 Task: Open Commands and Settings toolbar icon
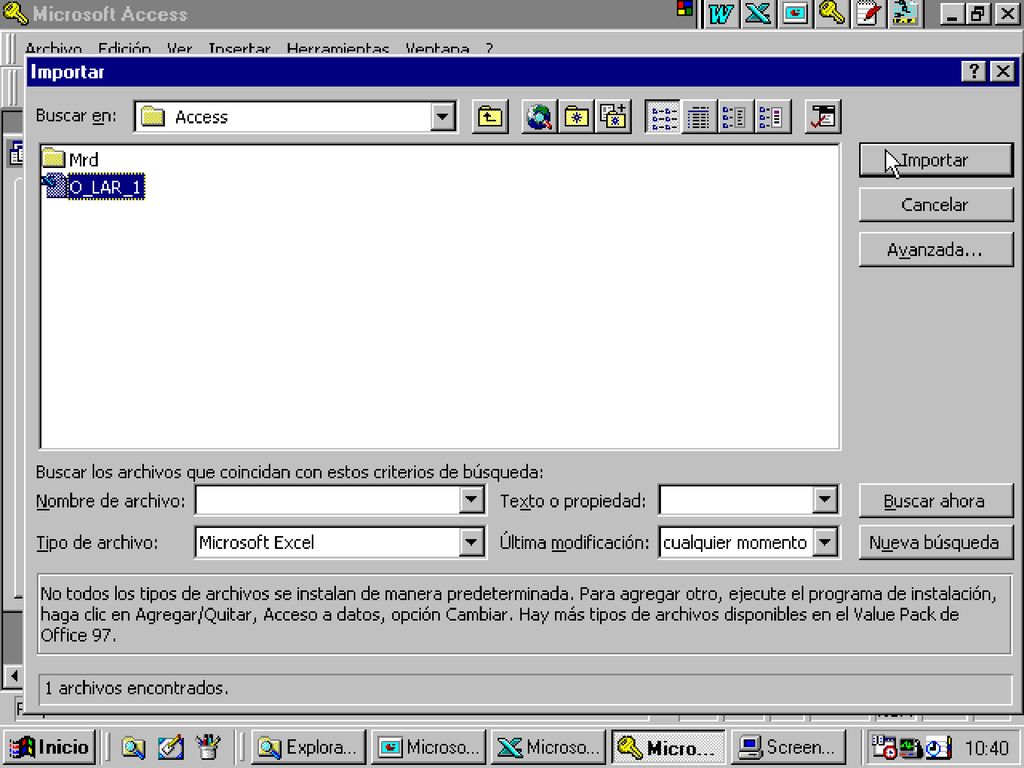coord(823,117)
